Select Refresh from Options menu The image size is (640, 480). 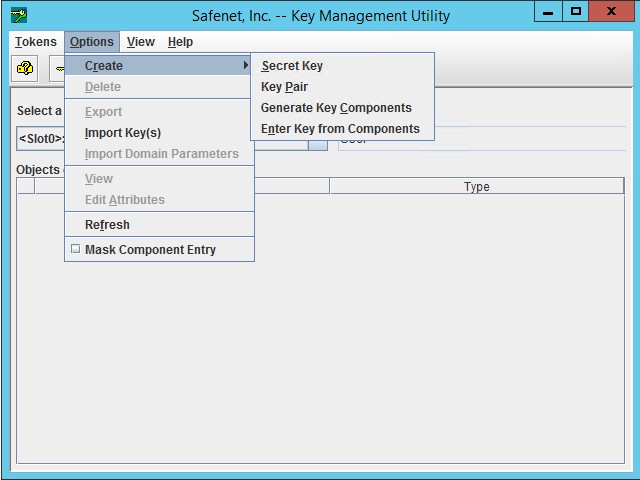point(107,225)
